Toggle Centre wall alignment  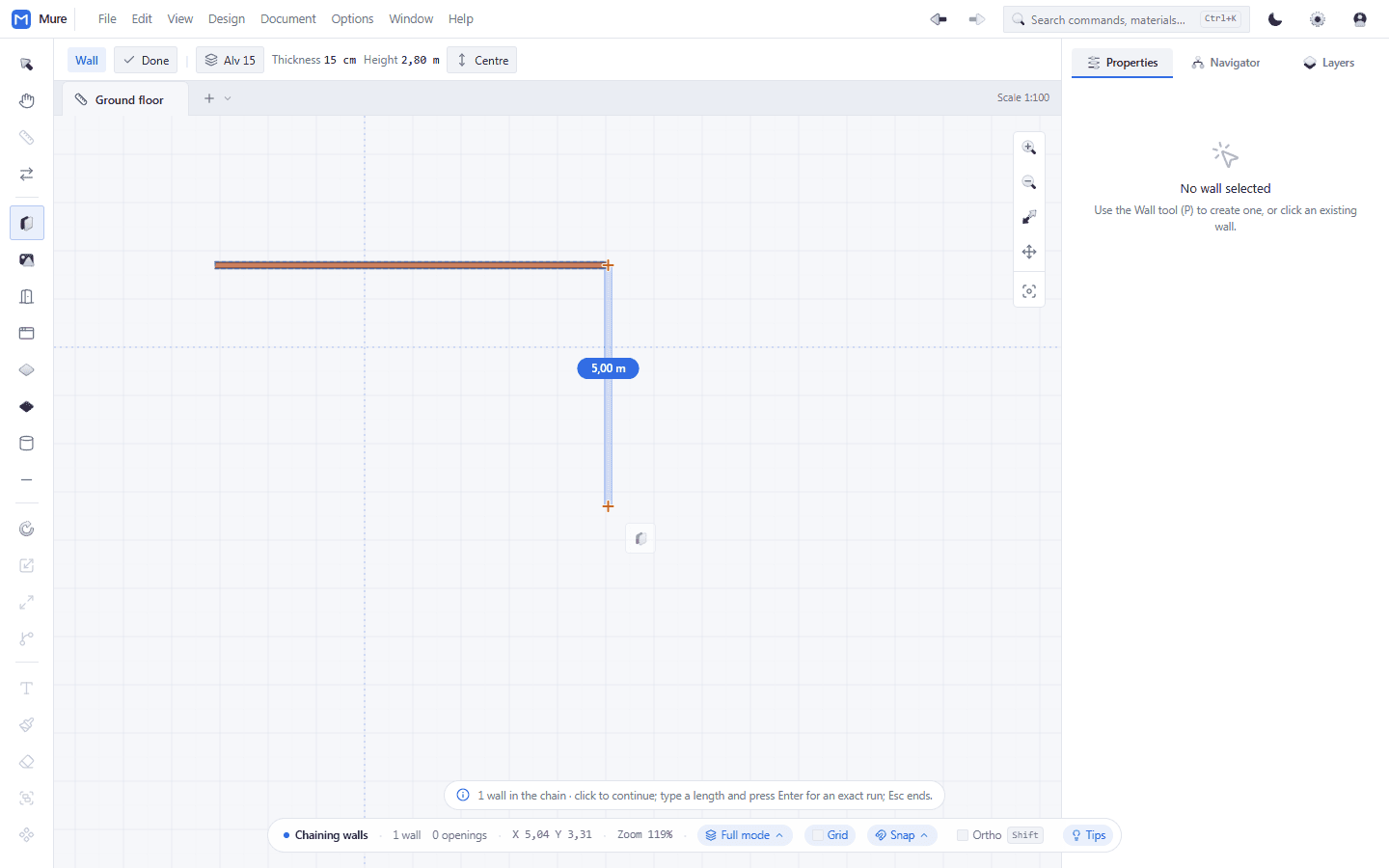click(482, 60)
